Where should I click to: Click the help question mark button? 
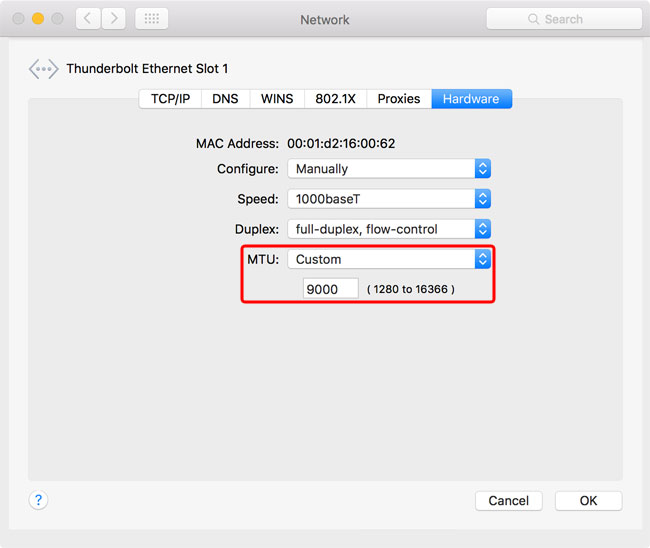pos(38,500)
